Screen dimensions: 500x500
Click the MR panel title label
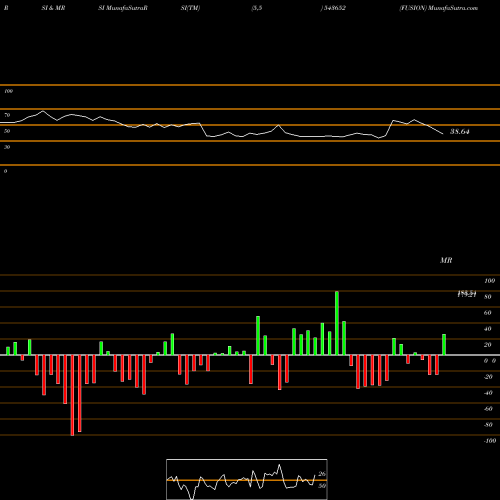pyautogui.click(x=446, y=260)
